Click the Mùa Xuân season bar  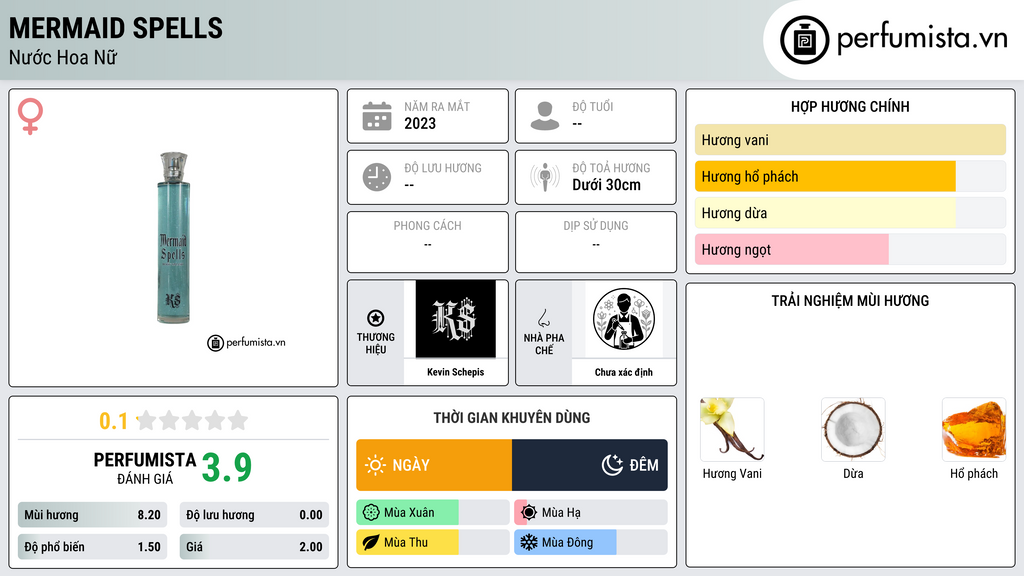(433, 513)
